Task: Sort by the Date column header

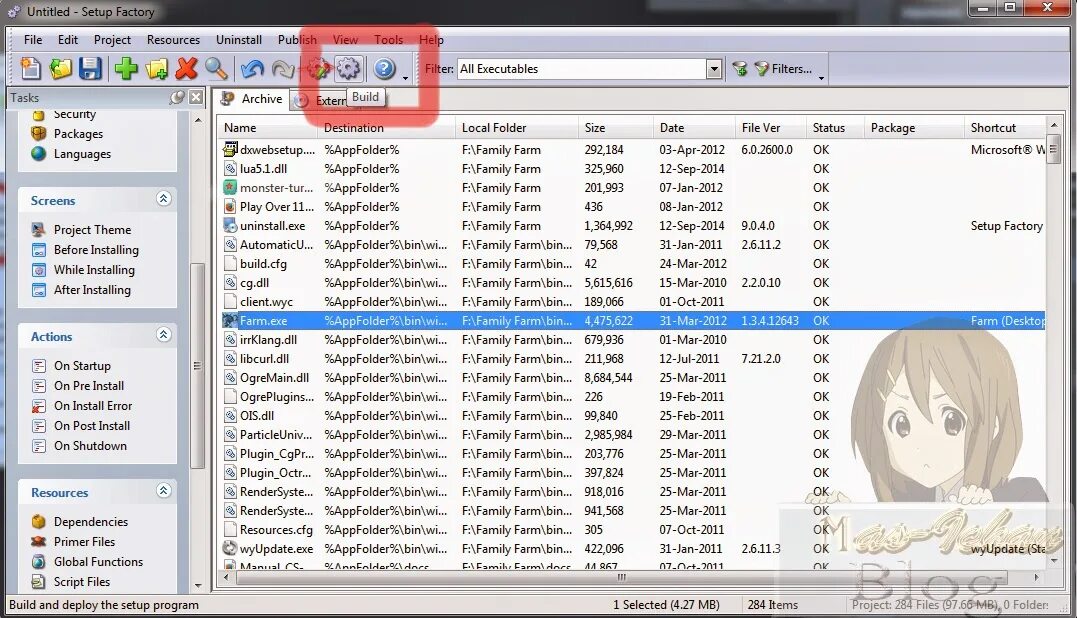Action: coord(694,128)
